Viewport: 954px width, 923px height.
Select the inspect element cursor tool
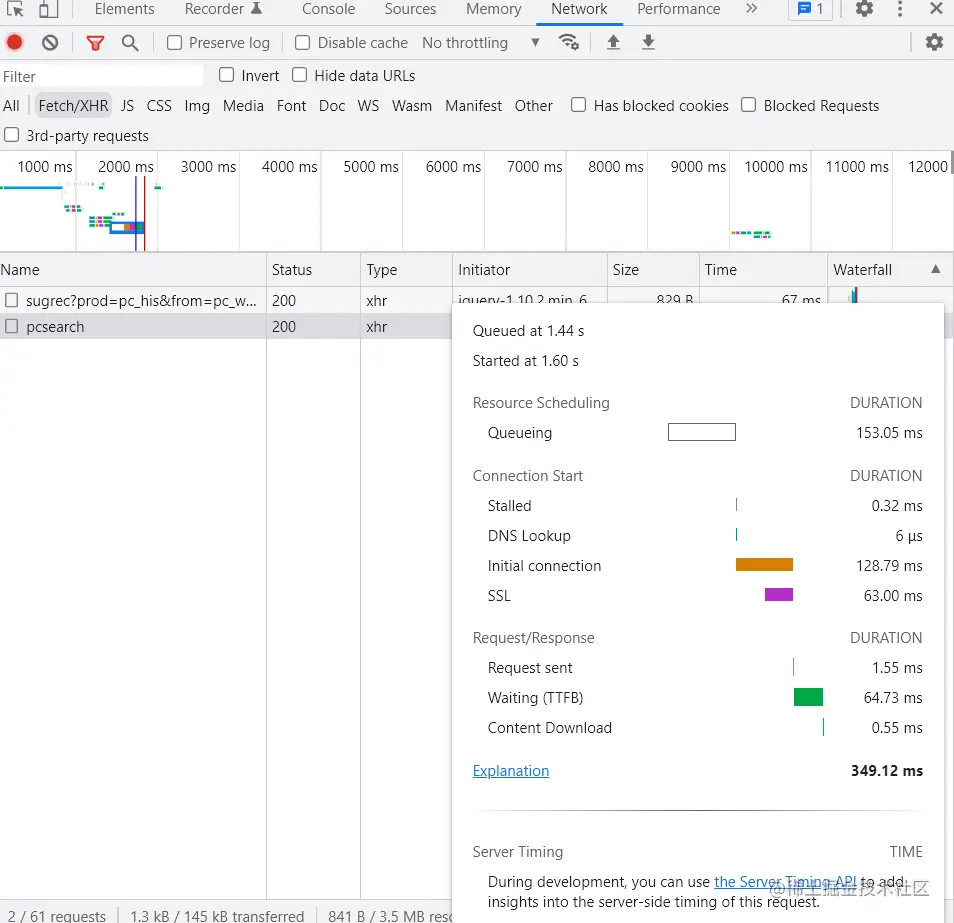[14, 9]
